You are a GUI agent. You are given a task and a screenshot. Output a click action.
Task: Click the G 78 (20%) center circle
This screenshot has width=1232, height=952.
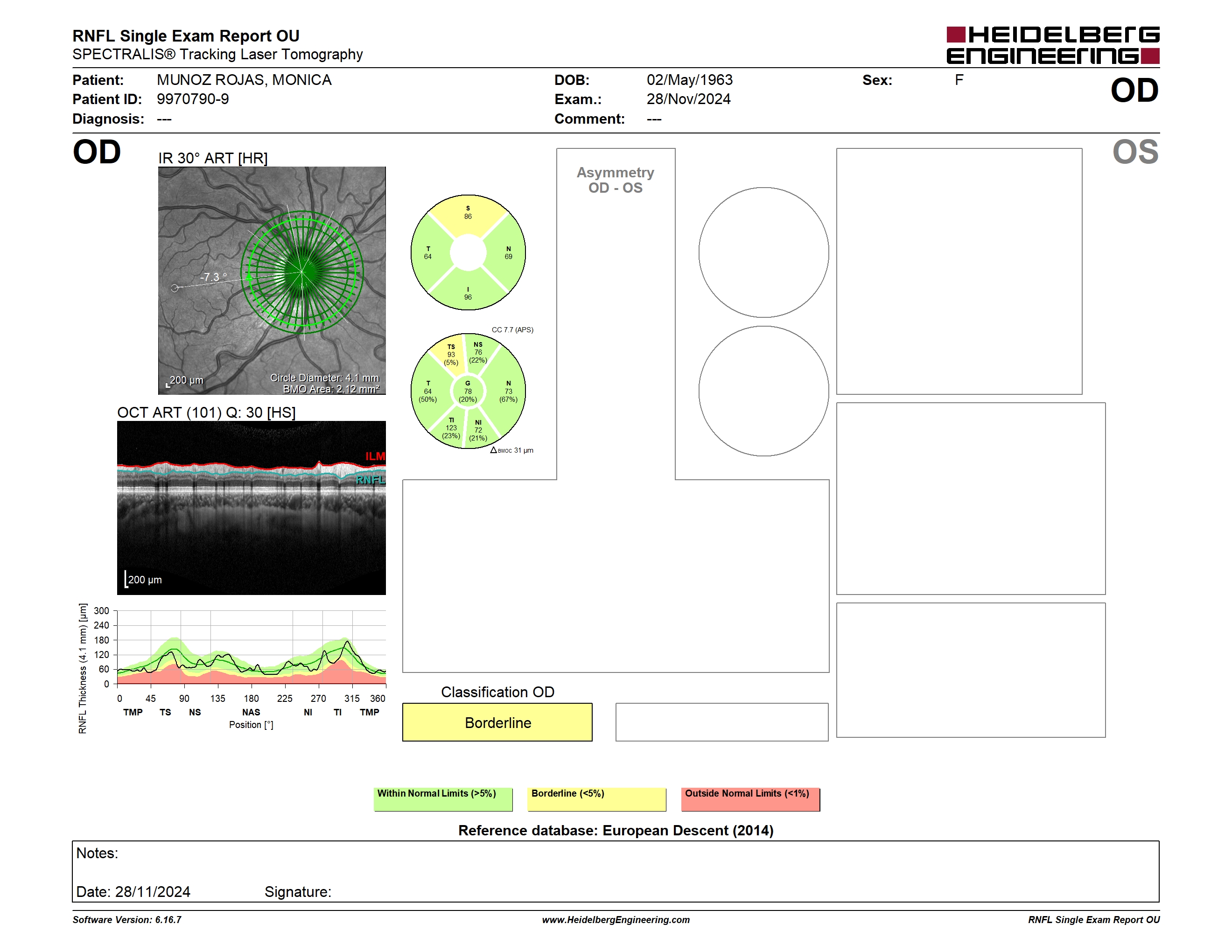[468, 391]
